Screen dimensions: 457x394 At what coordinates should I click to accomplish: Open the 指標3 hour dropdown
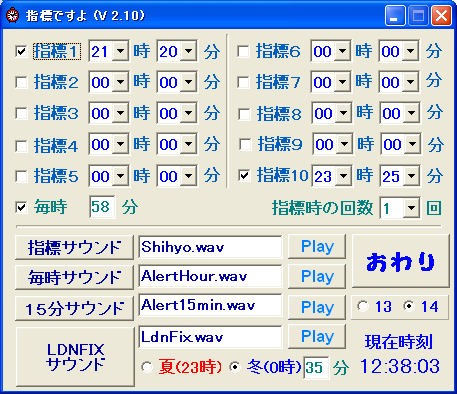[x=120, y=114]
